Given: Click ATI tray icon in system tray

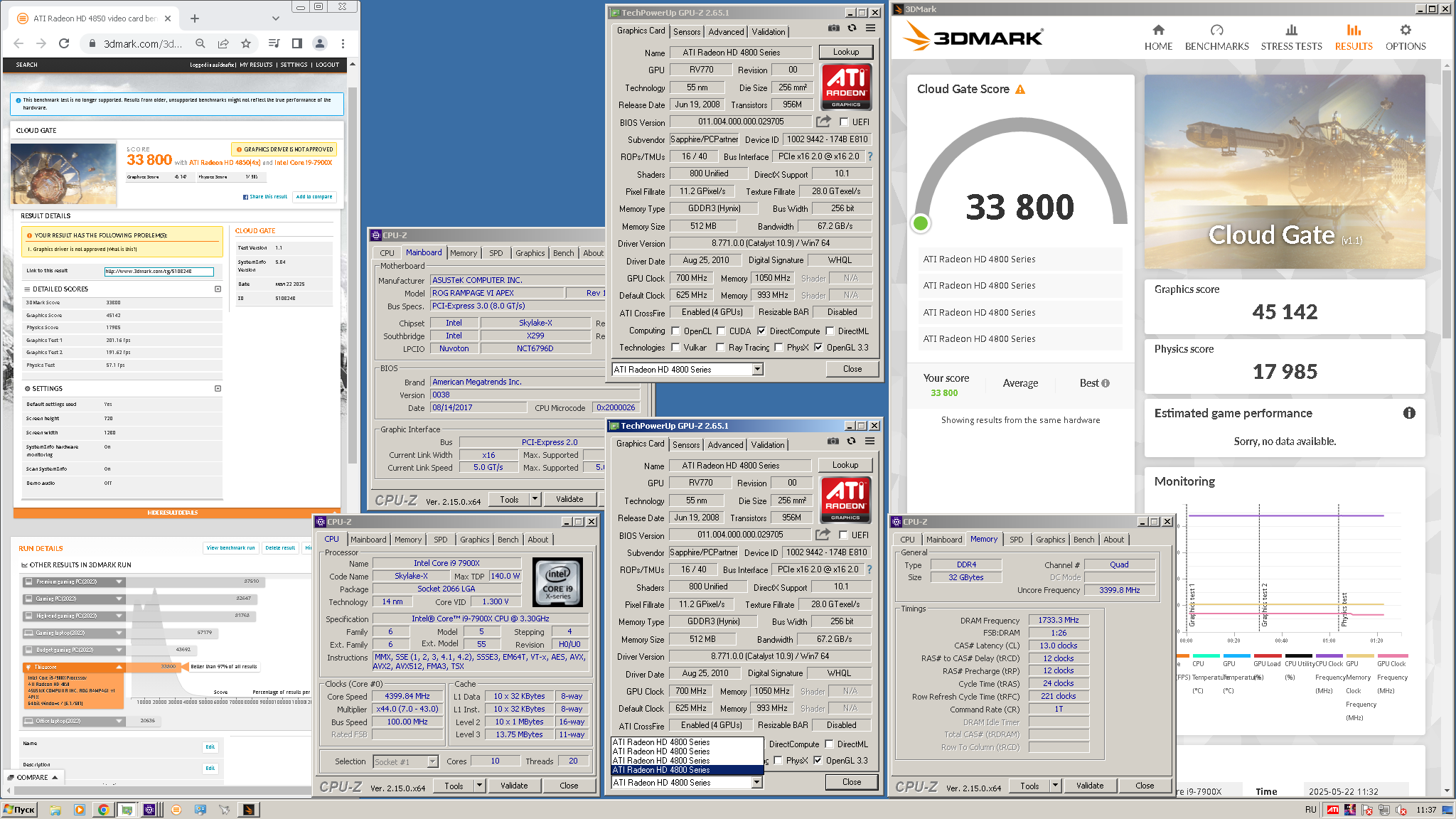Looking at the screenshot, I should click(x=1333, y=810).
